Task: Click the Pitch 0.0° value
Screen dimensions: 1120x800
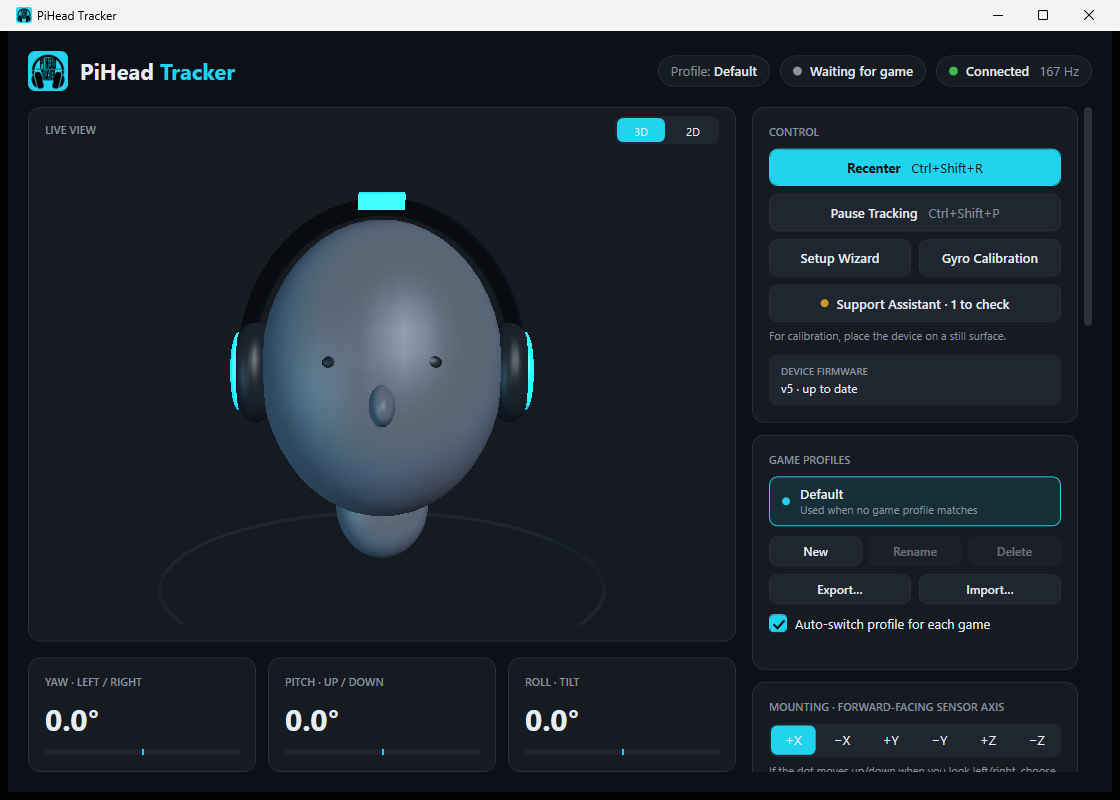Action: (311, 720)
